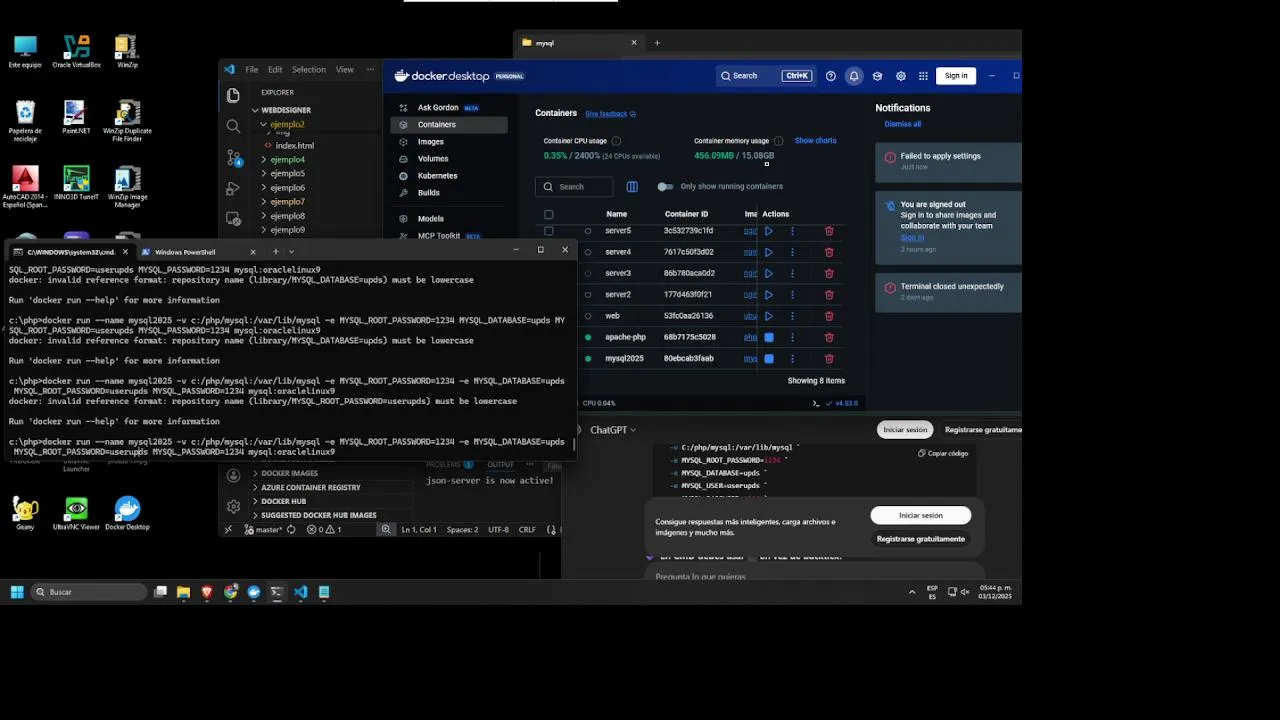This screenshot has width=1280, height=720.
Task: Expand the ejemplo7 folder
Action: pyautogui.click(x=287, y=202)
